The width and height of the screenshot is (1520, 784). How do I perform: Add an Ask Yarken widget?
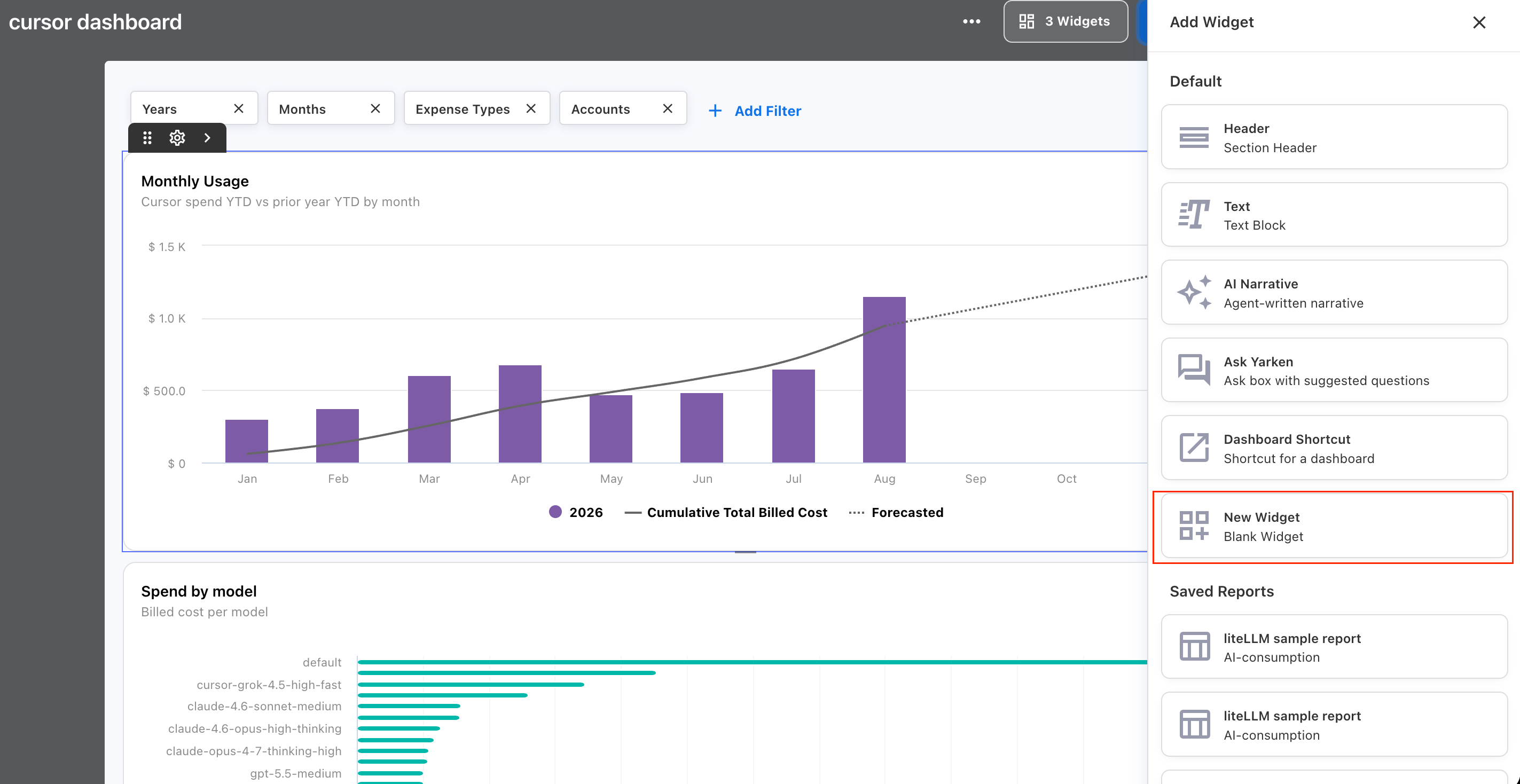point(1334,371)
